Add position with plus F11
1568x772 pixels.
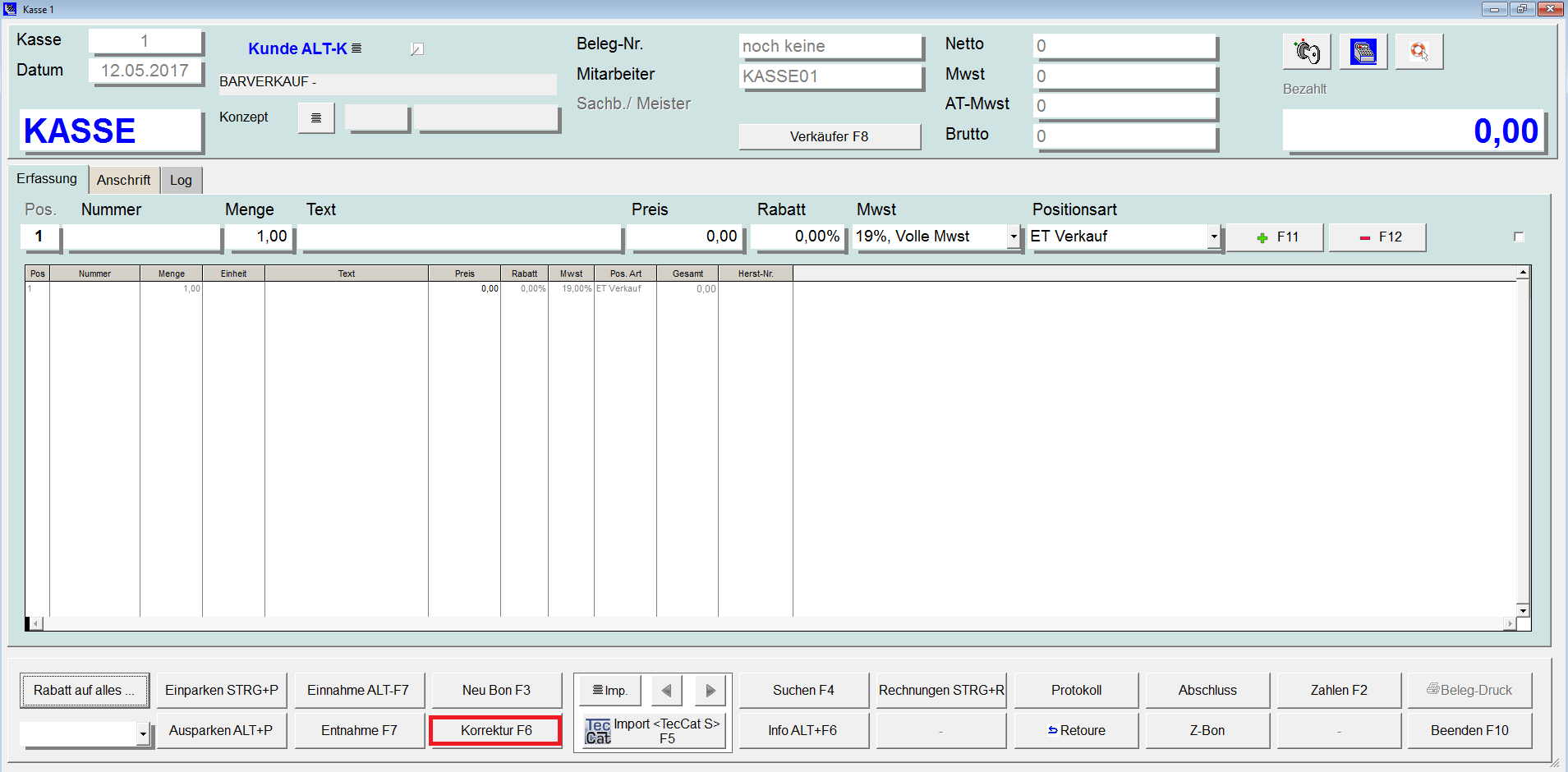click(x=1275, y=237)
